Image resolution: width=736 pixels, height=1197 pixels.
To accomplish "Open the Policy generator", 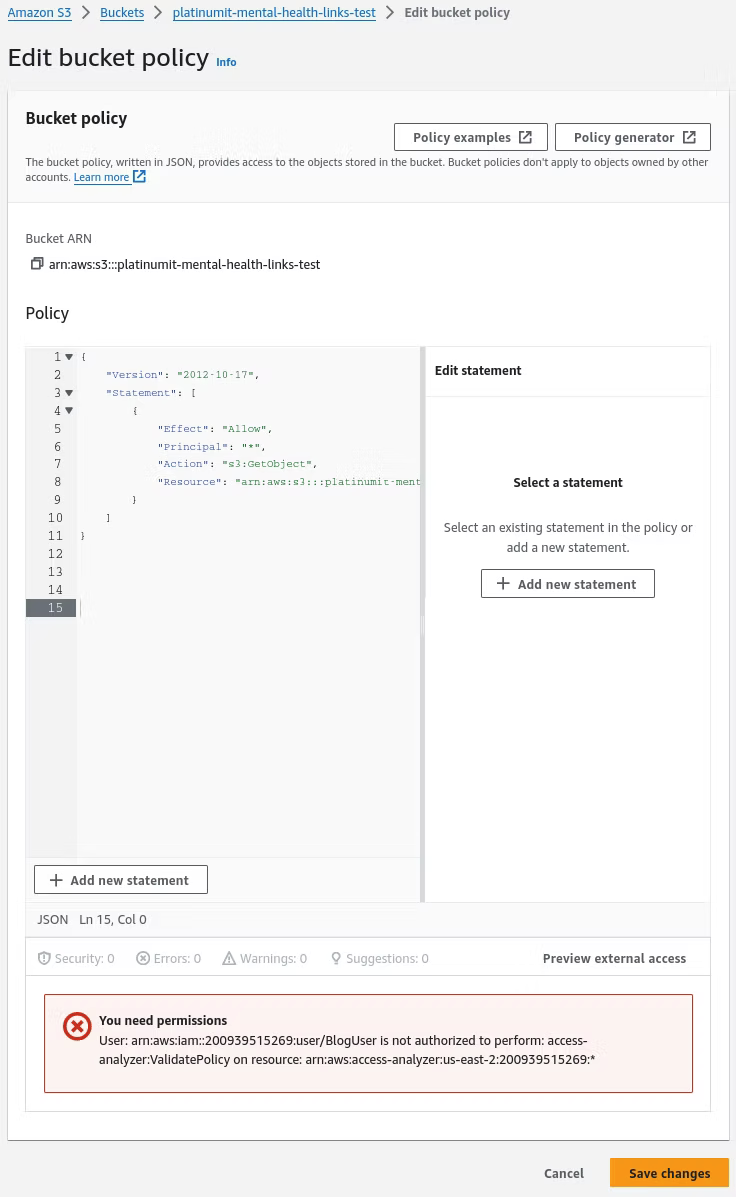I will [x=633, y=137].
